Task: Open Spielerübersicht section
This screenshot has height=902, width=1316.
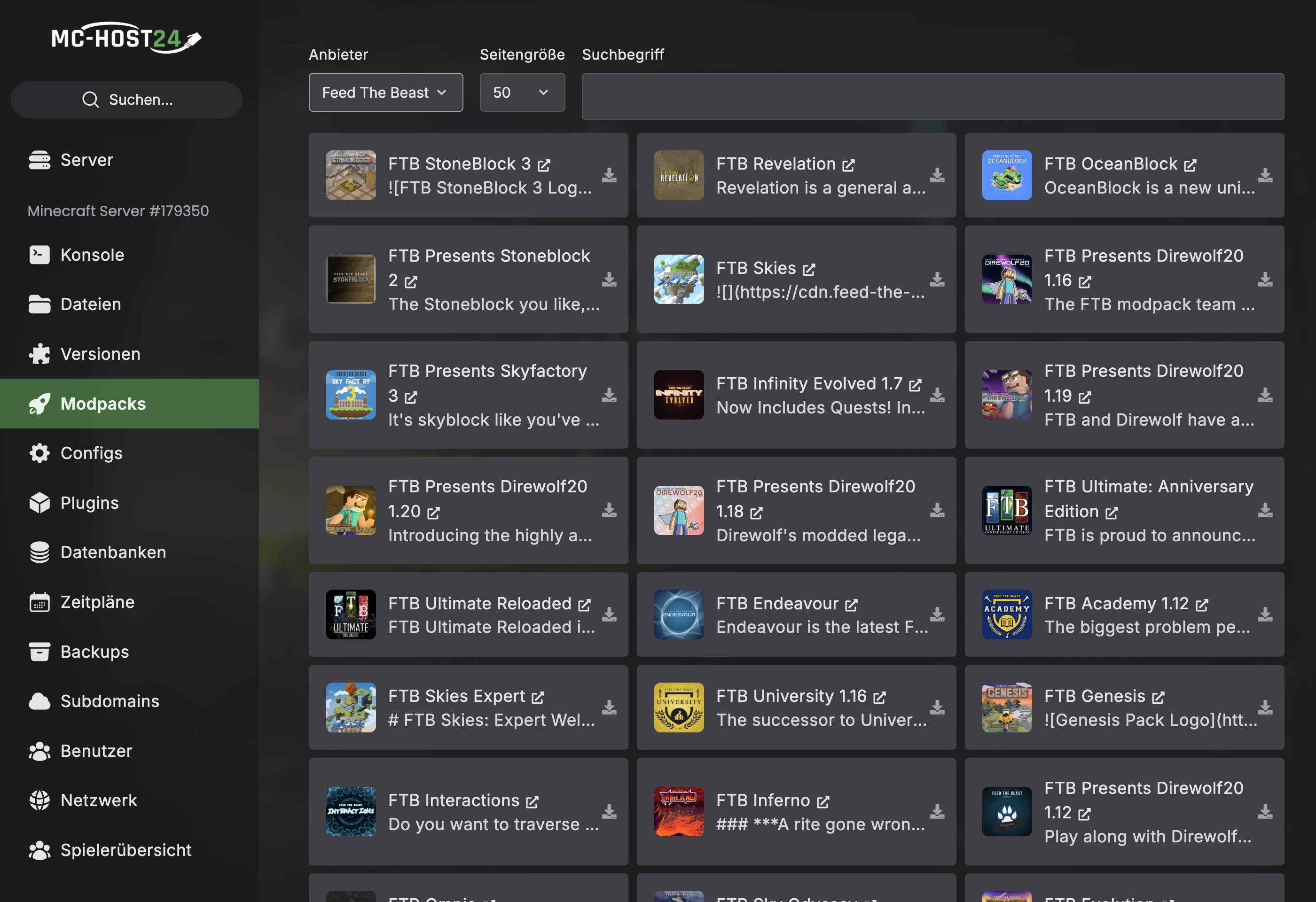Action: (129, 849)
